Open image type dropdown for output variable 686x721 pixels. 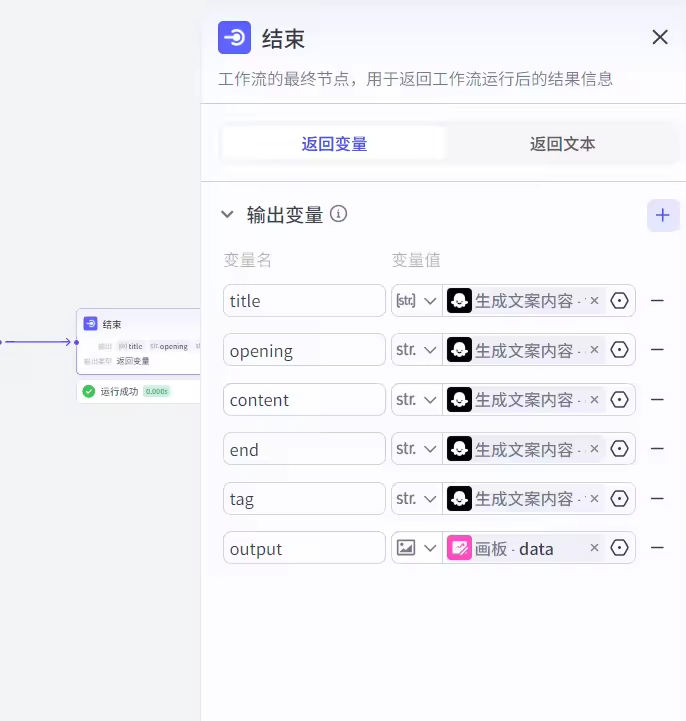pyautogui.click(x=417, y=548)
